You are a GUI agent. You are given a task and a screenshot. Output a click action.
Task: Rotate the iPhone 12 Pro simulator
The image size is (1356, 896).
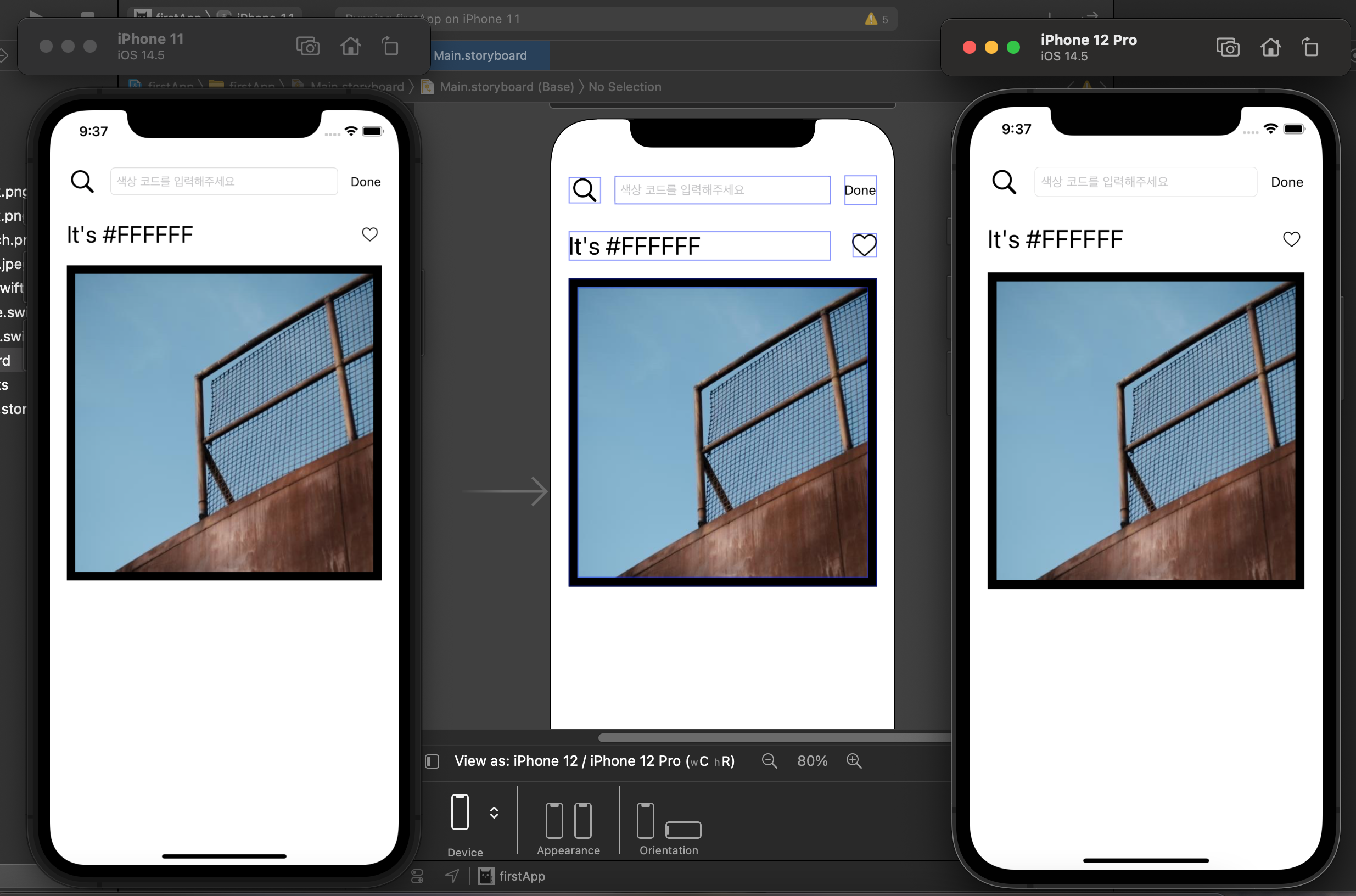point(1310,47)
